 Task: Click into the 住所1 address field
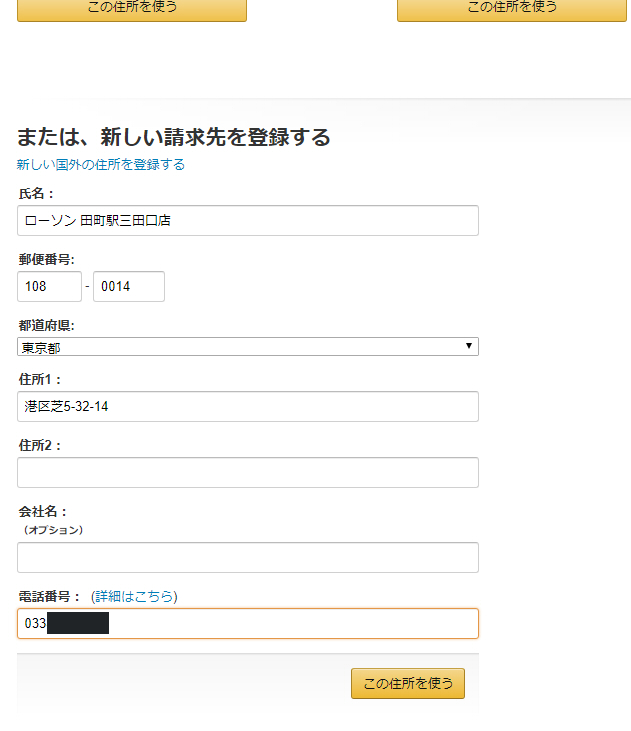click(x=248, y=407)
